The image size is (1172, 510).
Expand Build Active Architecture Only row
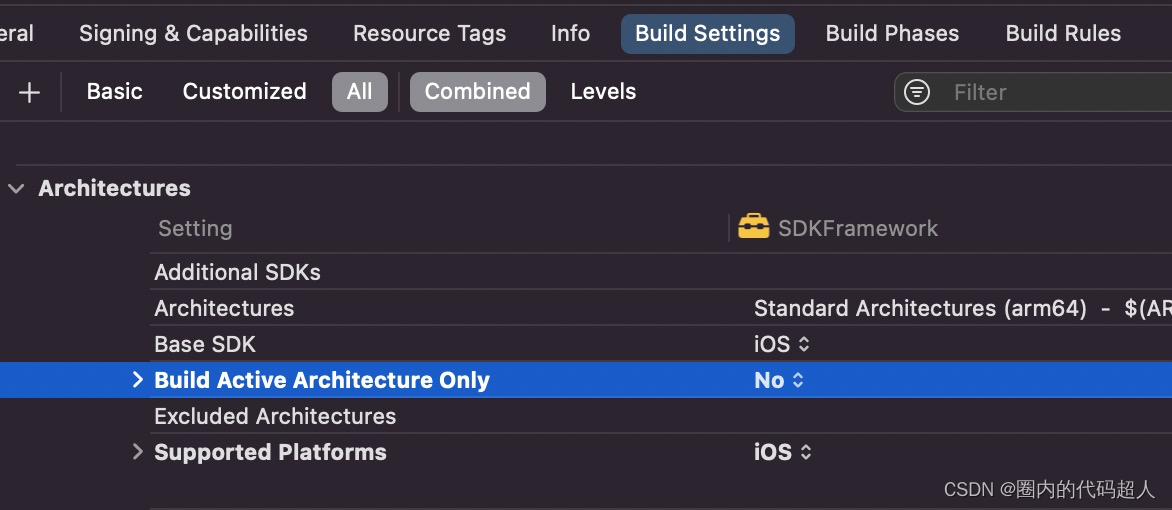coord(137,380)
